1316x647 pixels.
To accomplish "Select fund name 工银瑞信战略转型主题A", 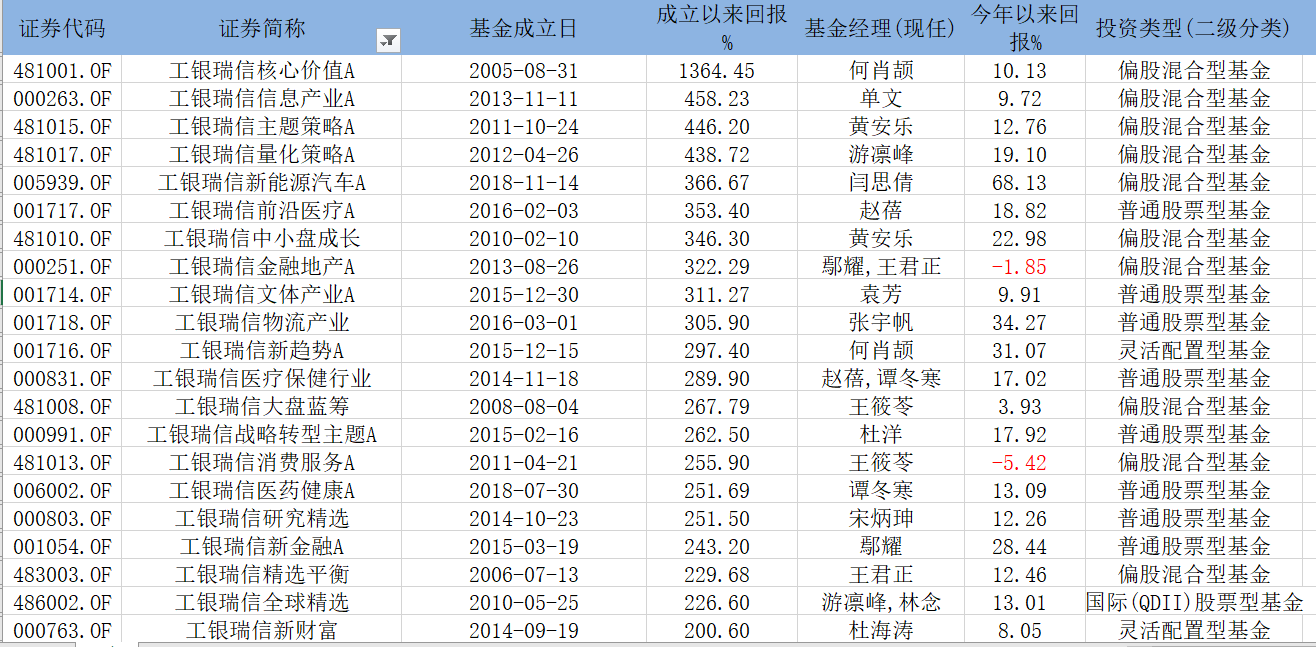I will [262, 434].
